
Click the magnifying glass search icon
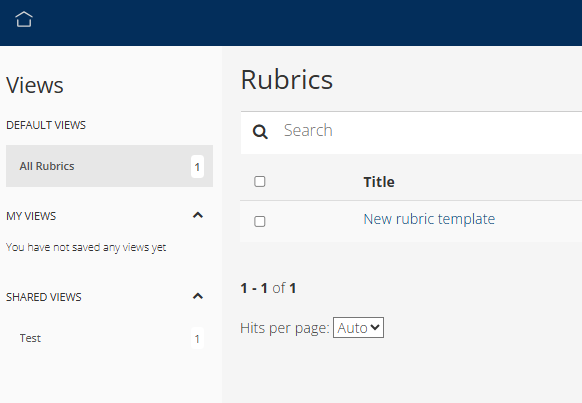(260, 131)
